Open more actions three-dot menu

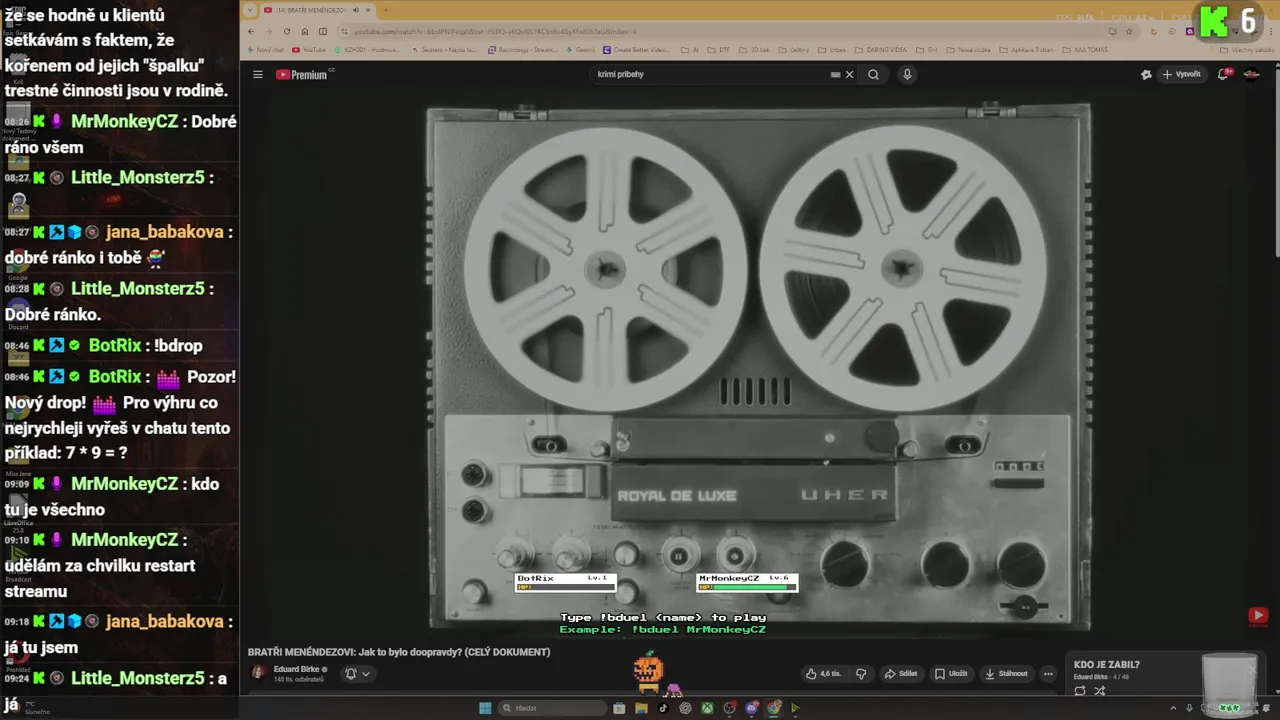1048,674
